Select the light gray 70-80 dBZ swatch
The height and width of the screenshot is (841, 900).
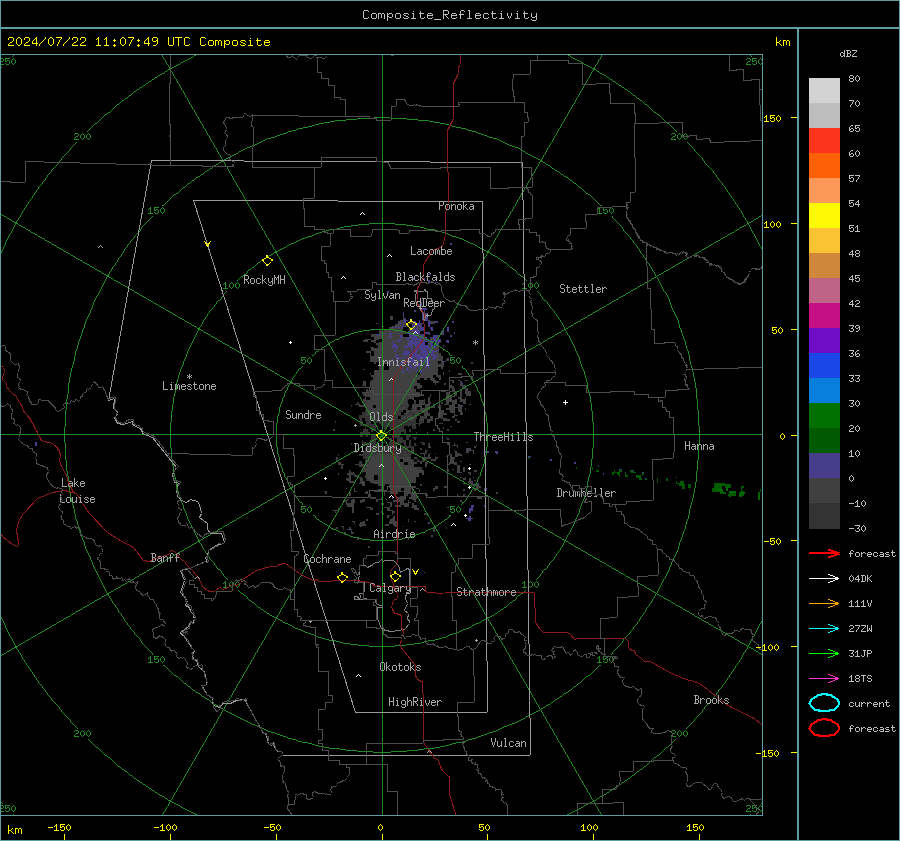coord(824,91)
